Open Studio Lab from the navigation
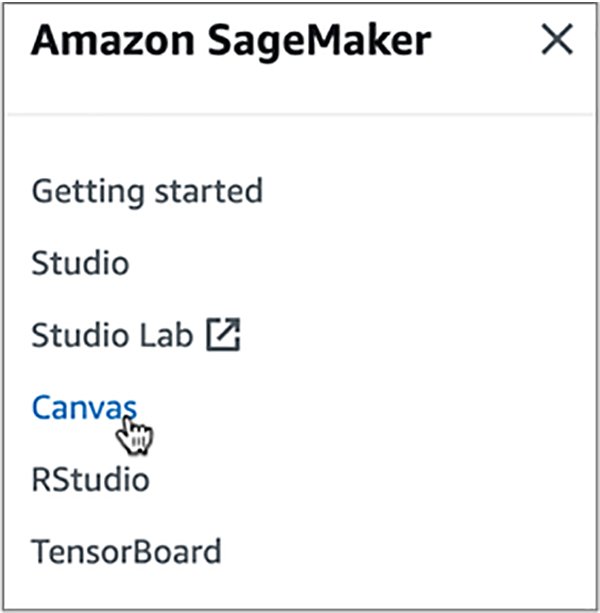This screenshot has height=613, width=600. pyautogui.click(x=112, y=336)
